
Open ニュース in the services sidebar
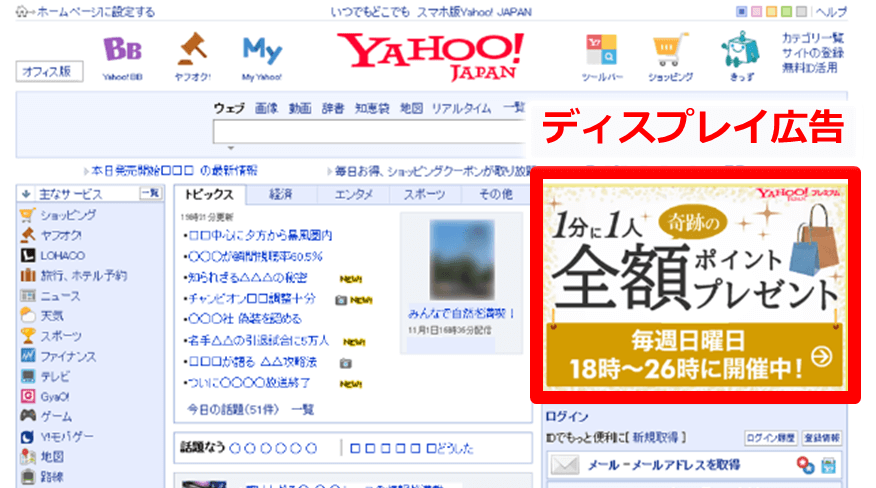(x=60, y=296)
